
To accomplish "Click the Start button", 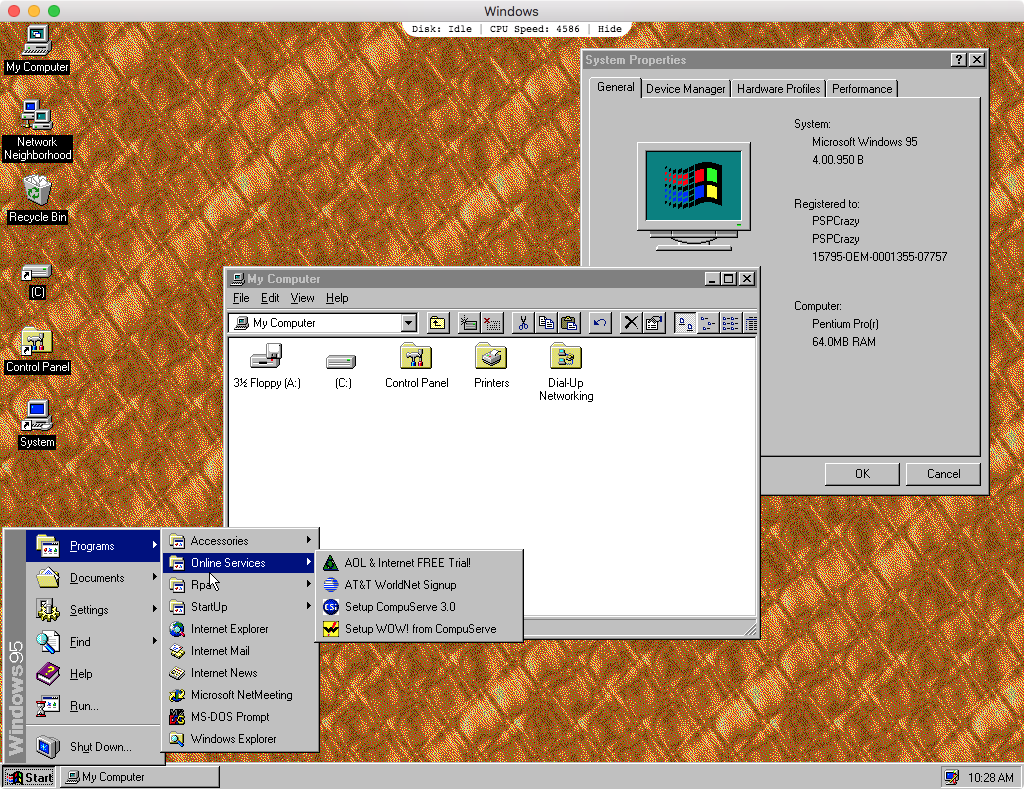I will click(x=29, y=777).
